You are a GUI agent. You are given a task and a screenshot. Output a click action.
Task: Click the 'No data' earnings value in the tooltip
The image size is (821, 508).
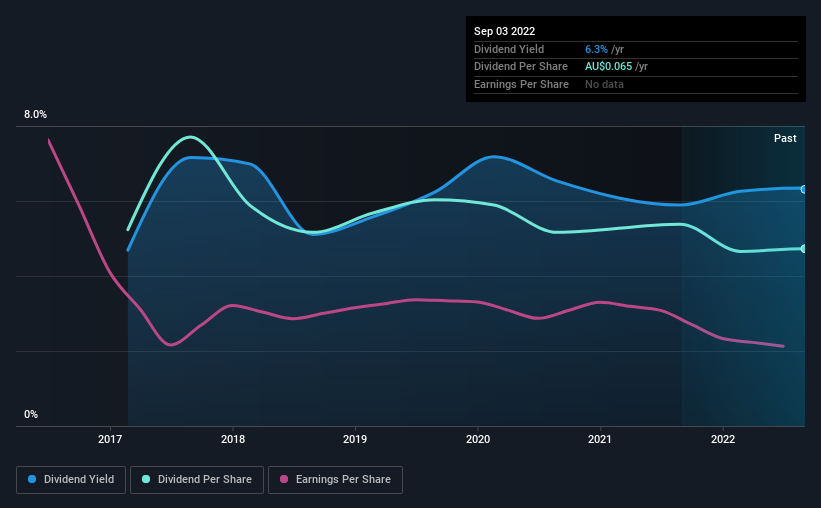604,84
